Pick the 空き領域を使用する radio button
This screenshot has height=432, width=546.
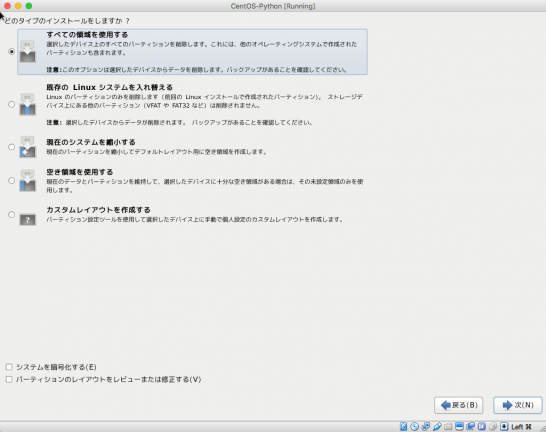(x=11, y=180)
